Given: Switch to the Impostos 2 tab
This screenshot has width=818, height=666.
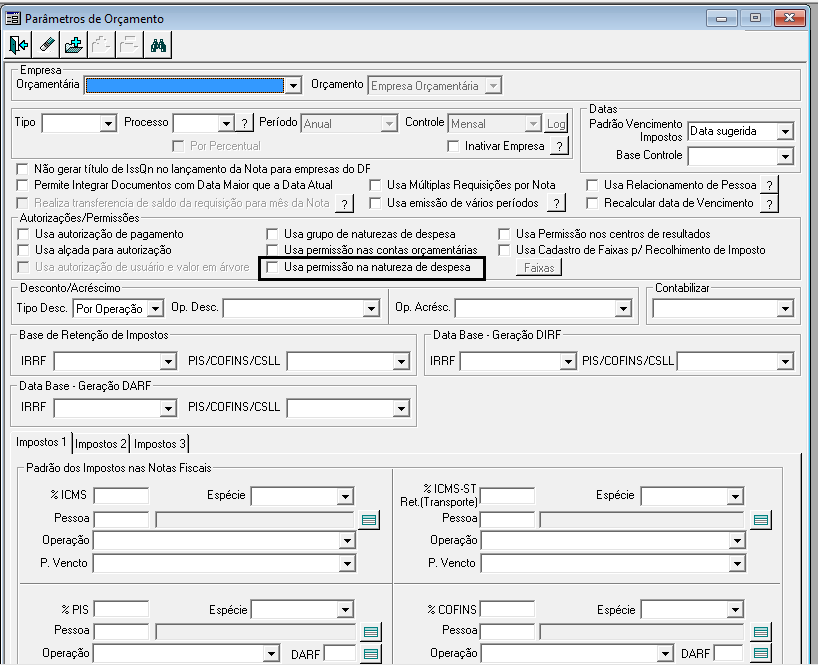Looking at the screenshot, I should coord(101,444).
